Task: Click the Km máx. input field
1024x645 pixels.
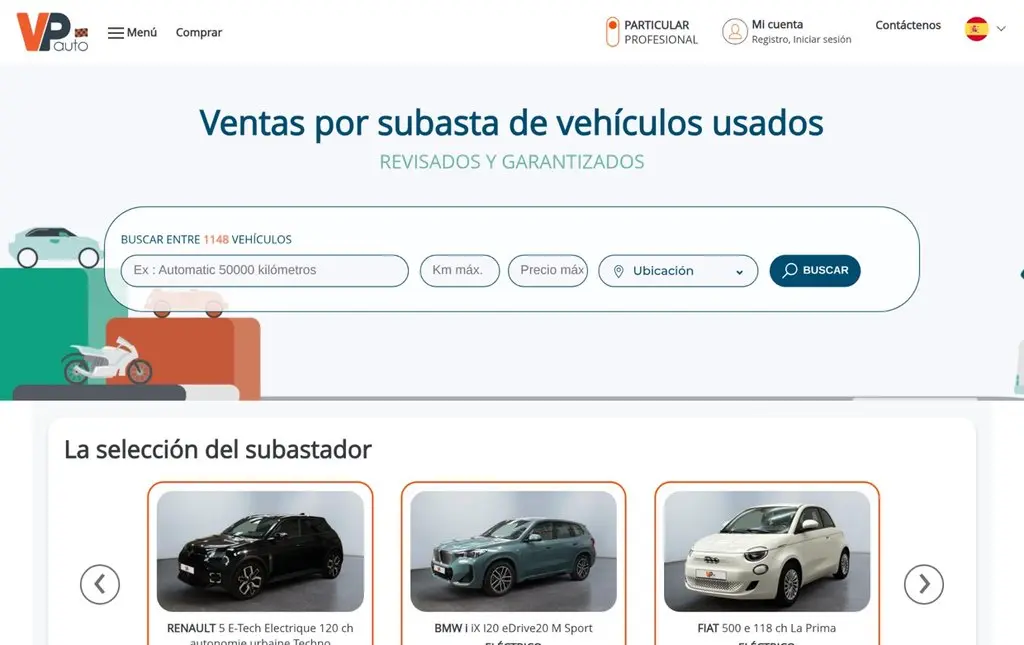Action: coord(460,270)
